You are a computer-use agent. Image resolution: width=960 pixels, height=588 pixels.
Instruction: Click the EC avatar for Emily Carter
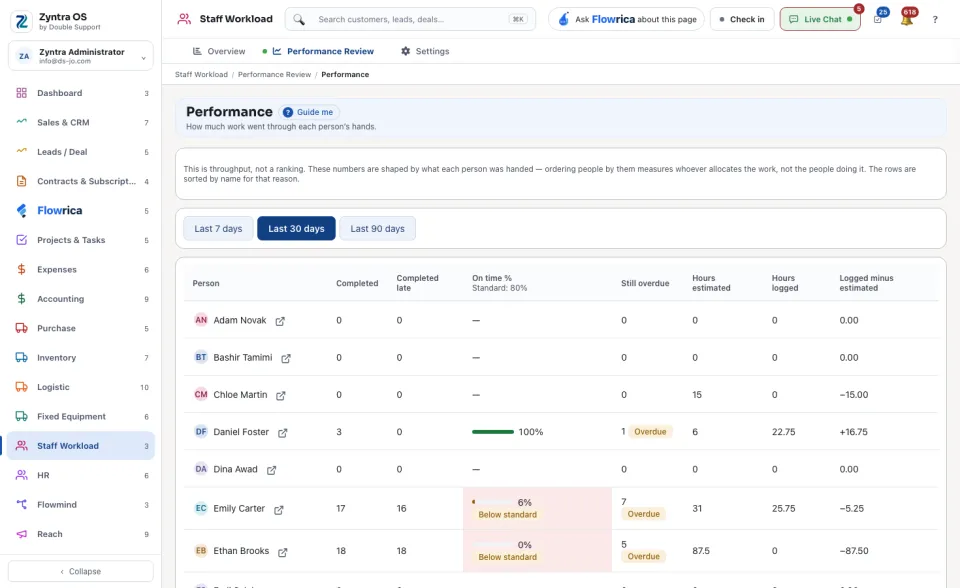pos(201,508)
